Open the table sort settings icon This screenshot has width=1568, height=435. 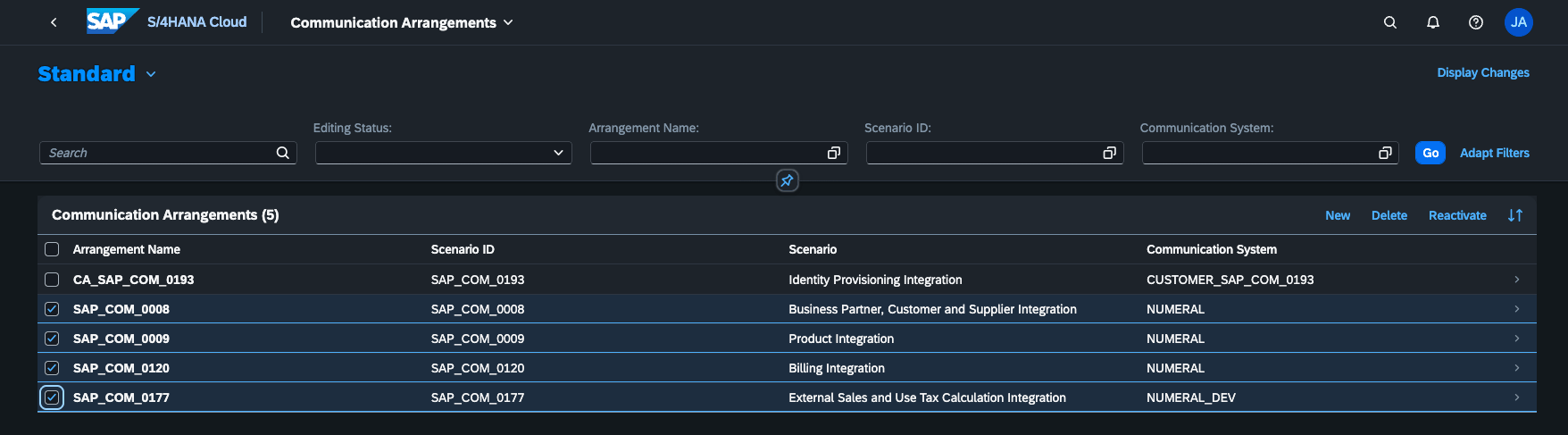(1515, 215)
